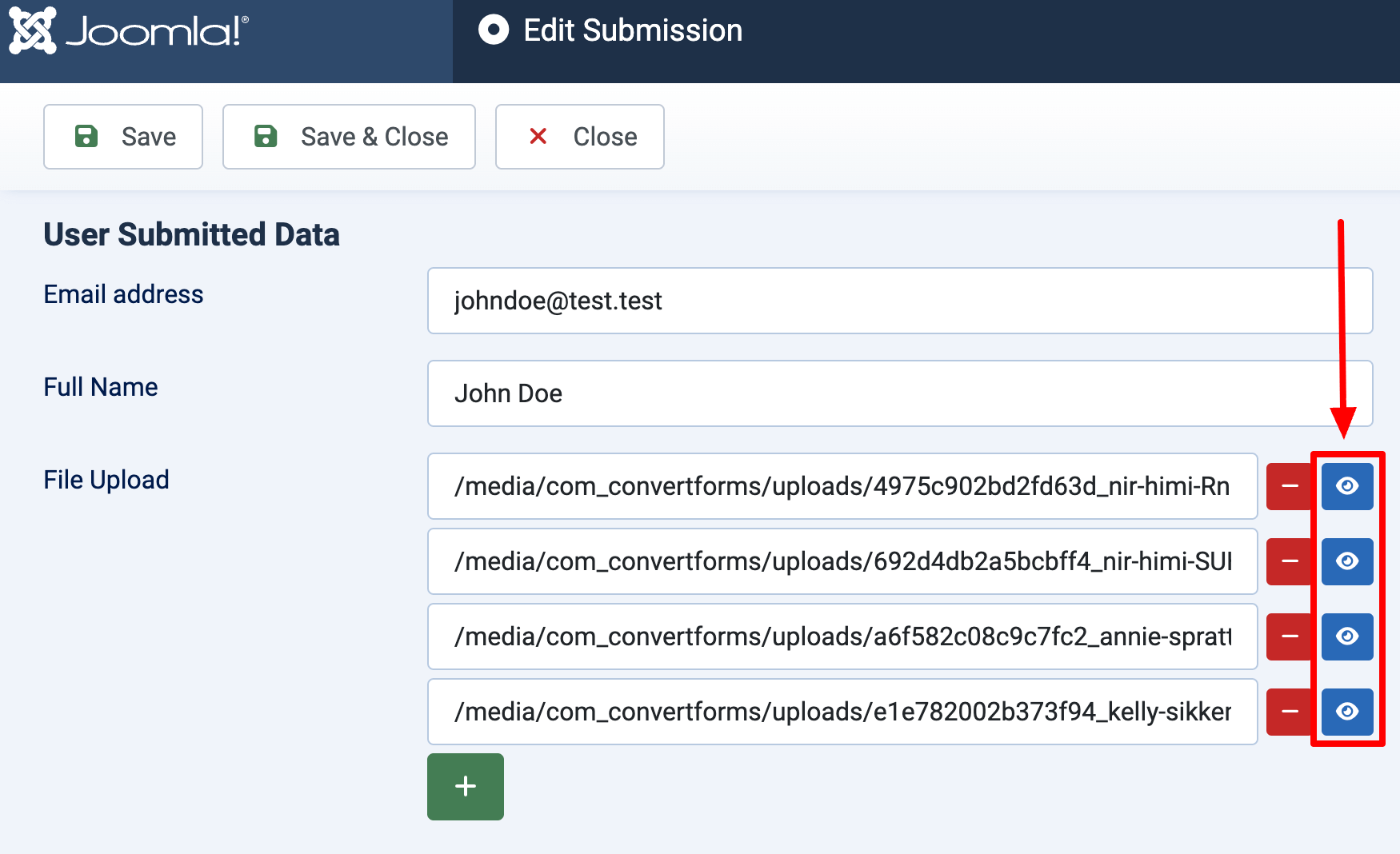The height and width of the screenshot is (854, 1400).
Task: Focus the Full Name input field
Action: (900, 393)
